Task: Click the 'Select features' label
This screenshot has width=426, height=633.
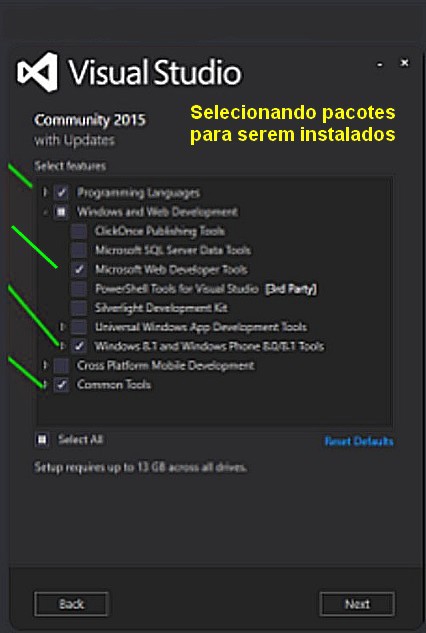Action: [70, 166]
